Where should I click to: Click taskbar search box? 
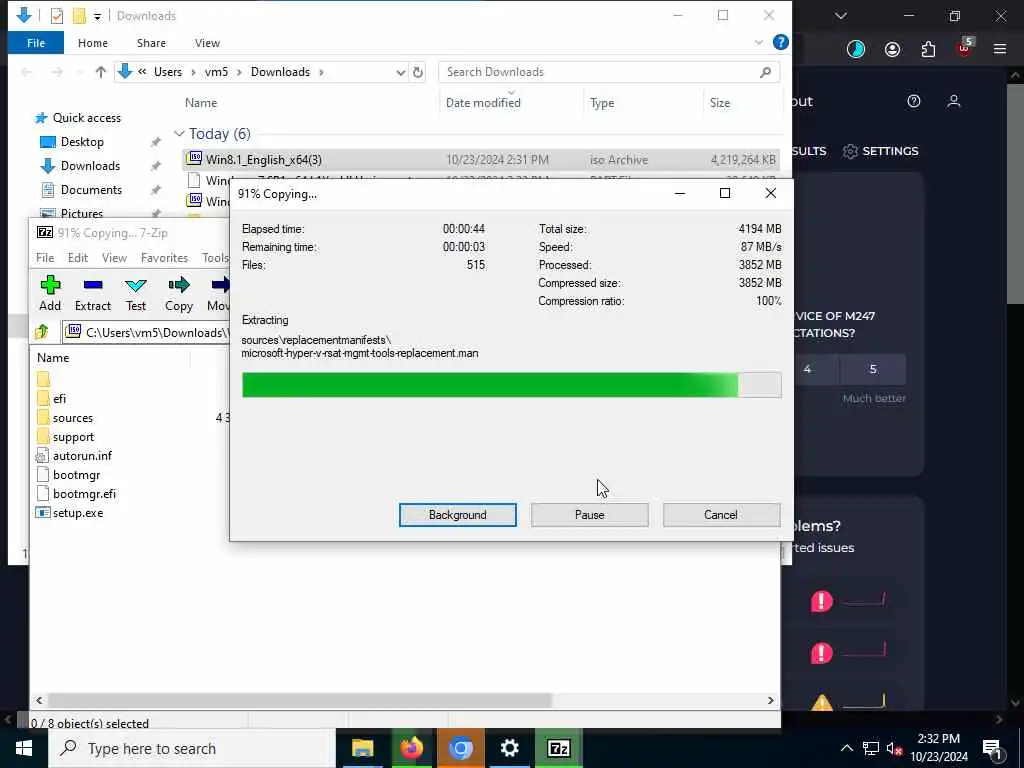(192, 748)
